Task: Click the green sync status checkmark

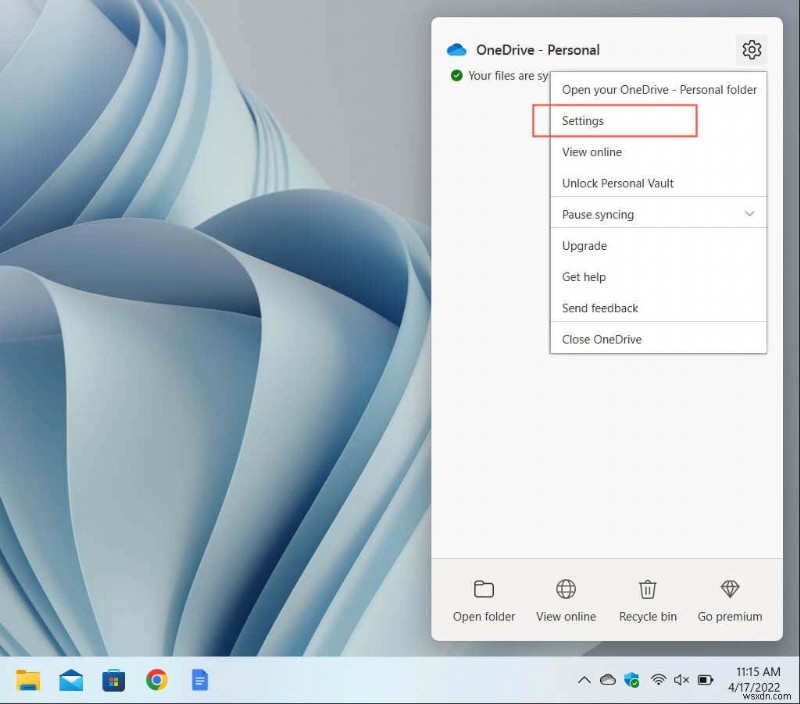Action: coord(457,75)
